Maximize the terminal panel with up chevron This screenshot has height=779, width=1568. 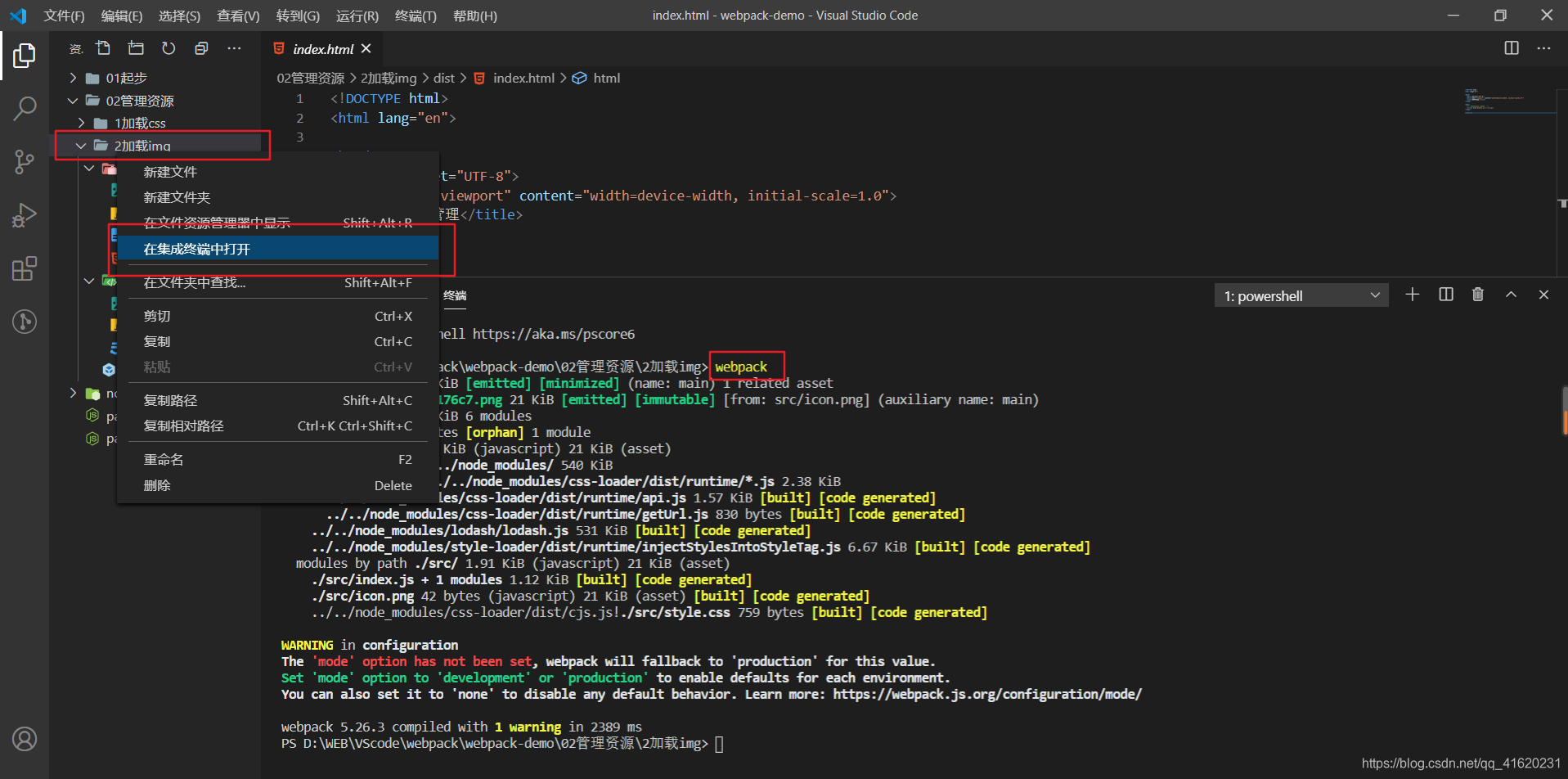pyautogui.click(x=1512, y=295)
